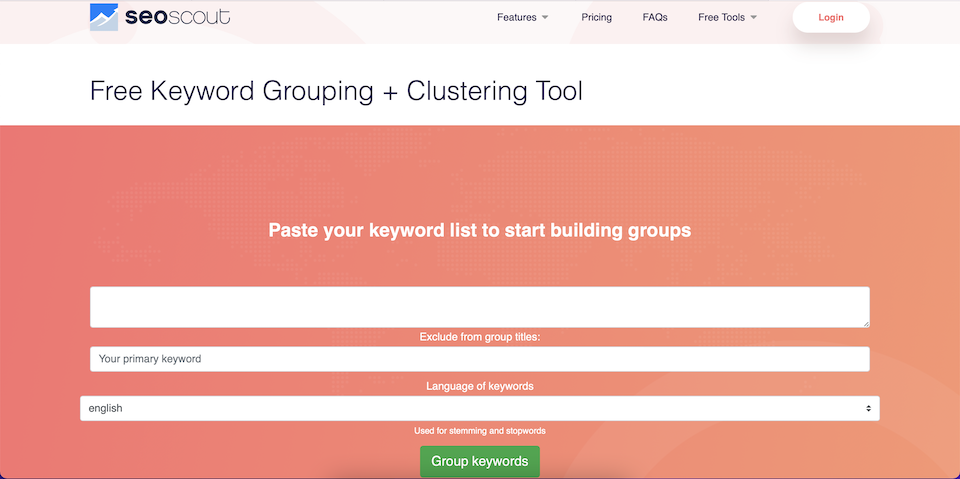
Task: Click the stemming and stopwords hint text
Action: (479, 431)
